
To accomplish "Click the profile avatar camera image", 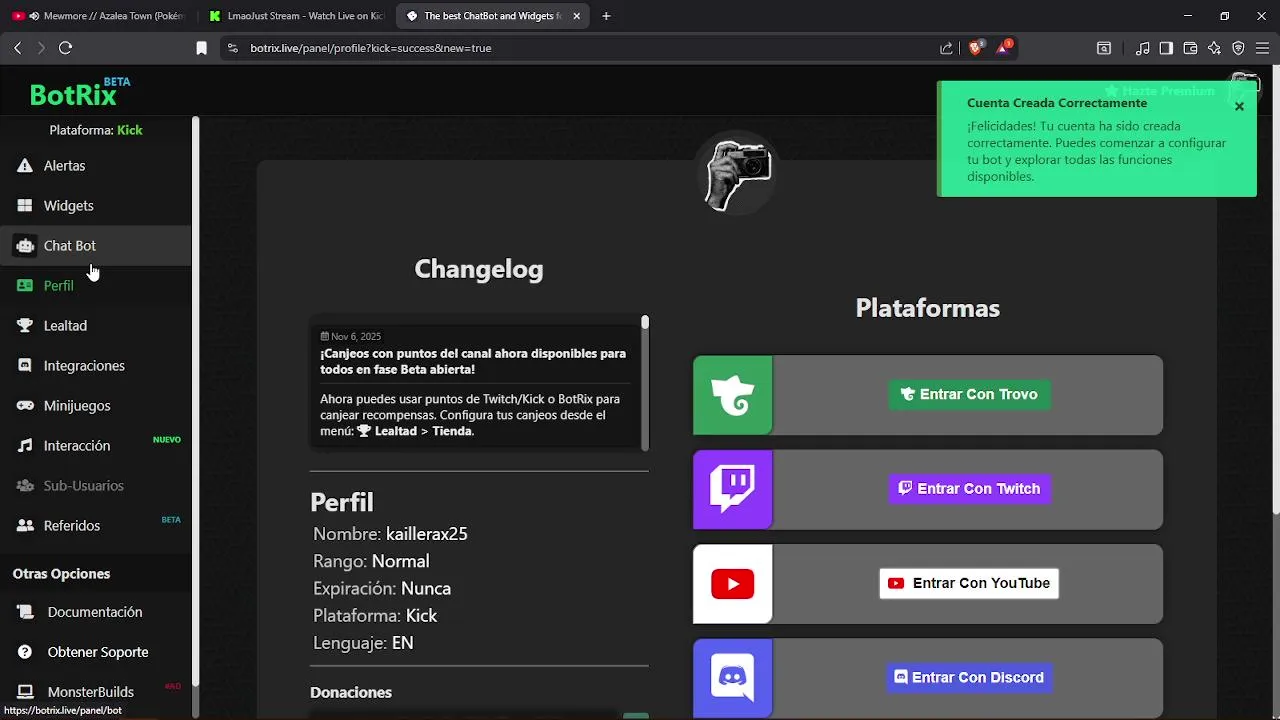I will [x=737, y=174].
